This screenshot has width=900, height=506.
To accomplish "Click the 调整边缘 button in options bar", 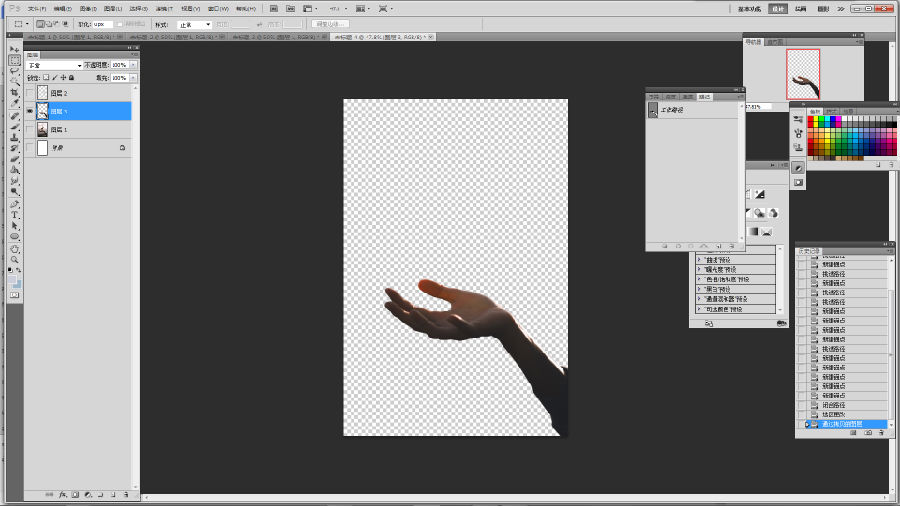I will [330, 24].
